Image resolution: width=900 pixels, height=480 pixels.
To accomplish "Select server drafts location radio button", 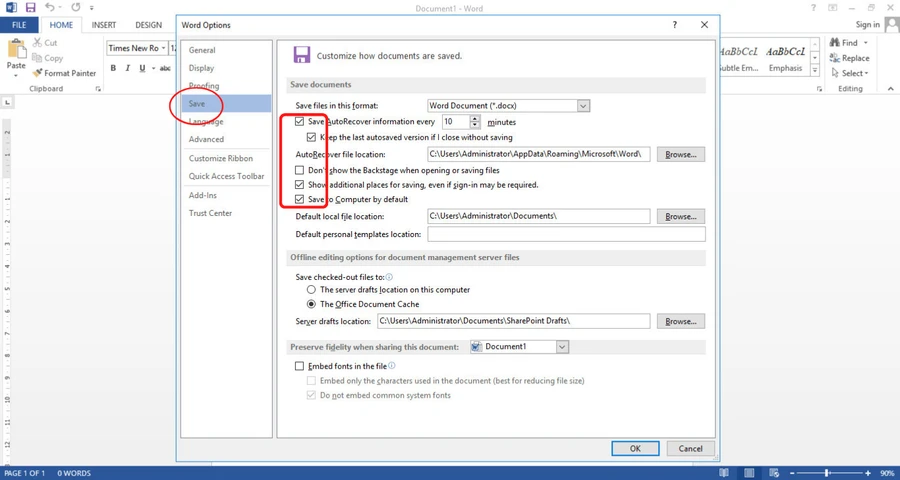I will pos(311,290).
